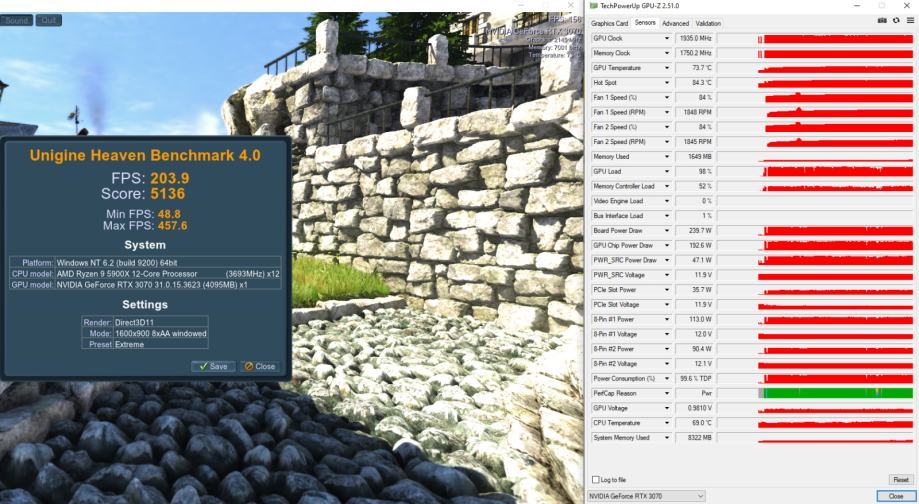Click the GPU-Z refresh icon
919x504 pixels.
(896, 21)
